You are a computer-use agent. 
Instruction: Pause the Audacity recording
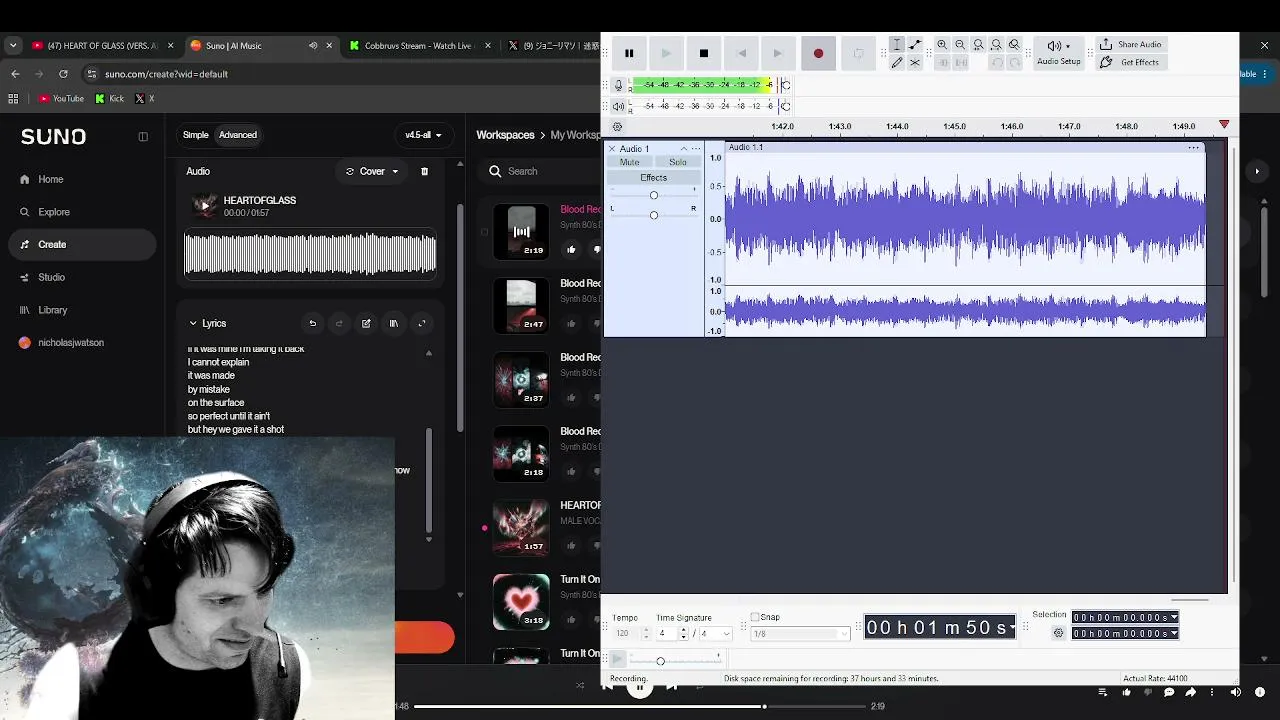pyautogui.click(x=629, y=53)
